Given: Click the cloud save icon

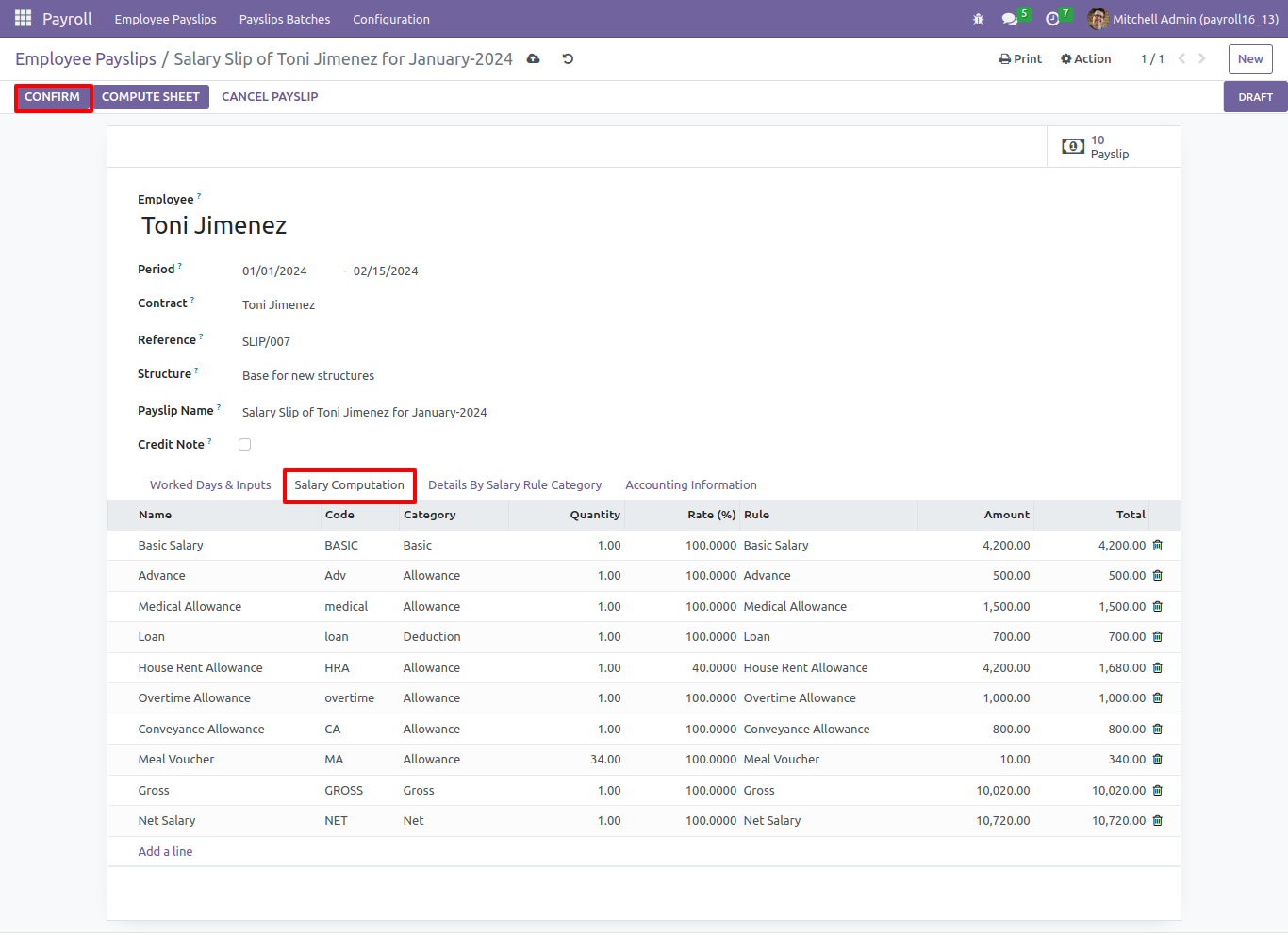Looking at the screenshot, I should click(534, 58).
